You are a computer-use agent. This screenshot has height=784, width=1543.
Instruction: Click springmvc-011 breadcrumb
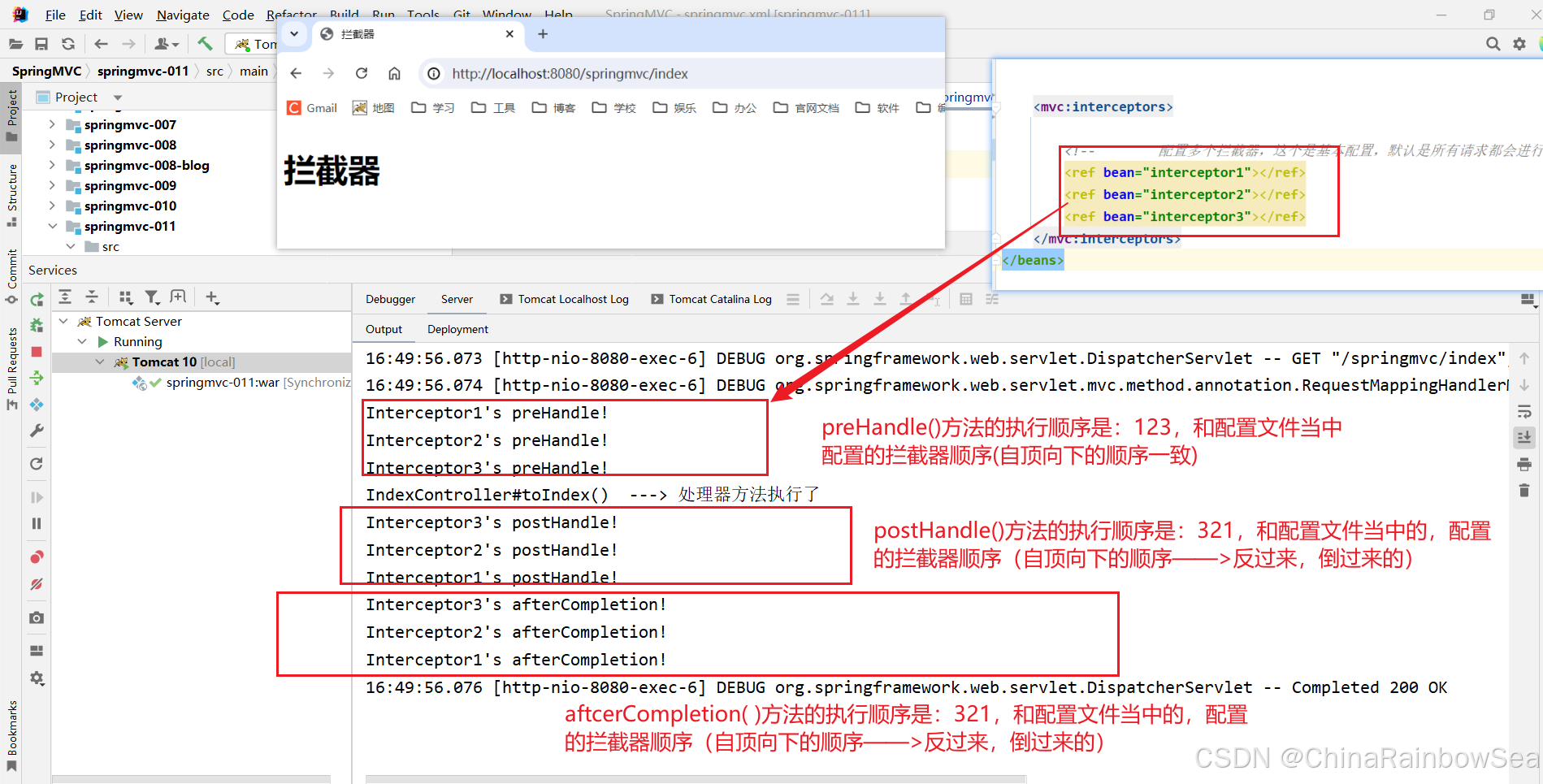click(143, 71)
